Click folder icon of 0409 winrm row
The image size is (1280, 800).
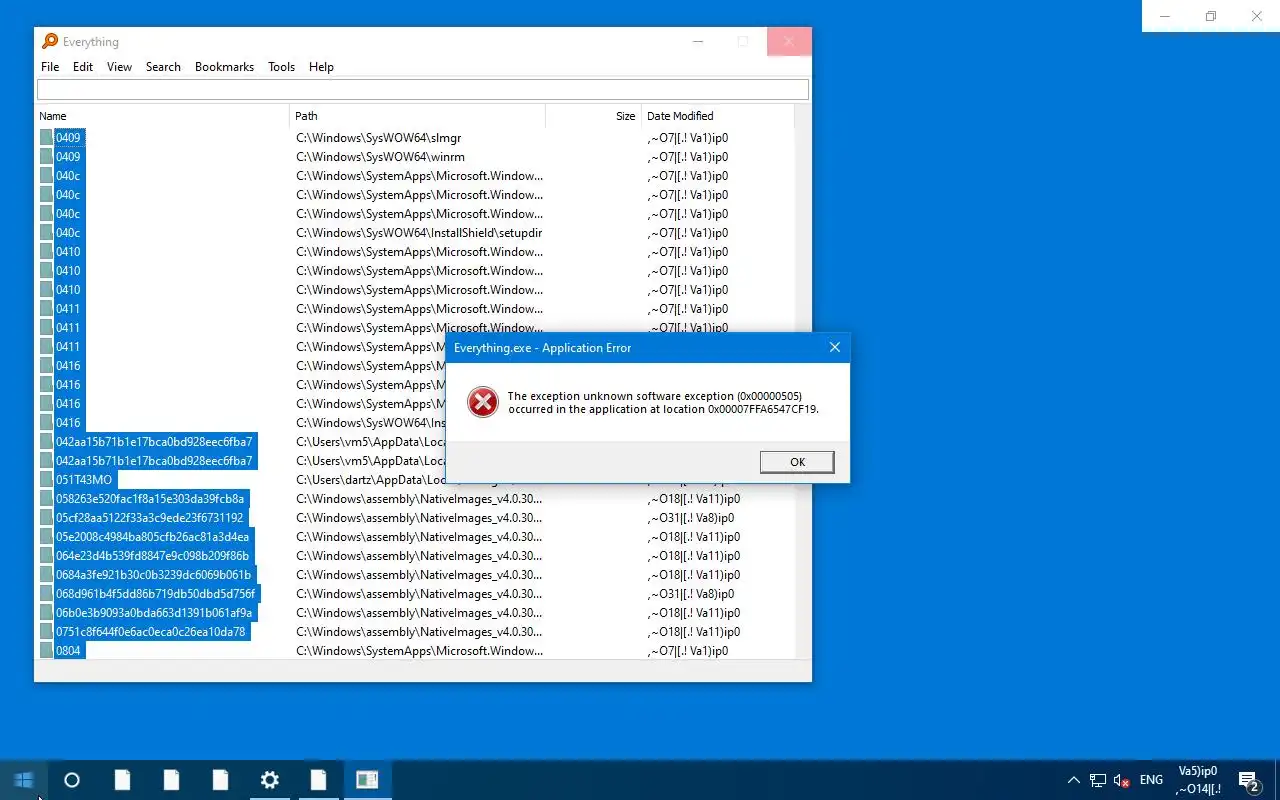[46, 157]
